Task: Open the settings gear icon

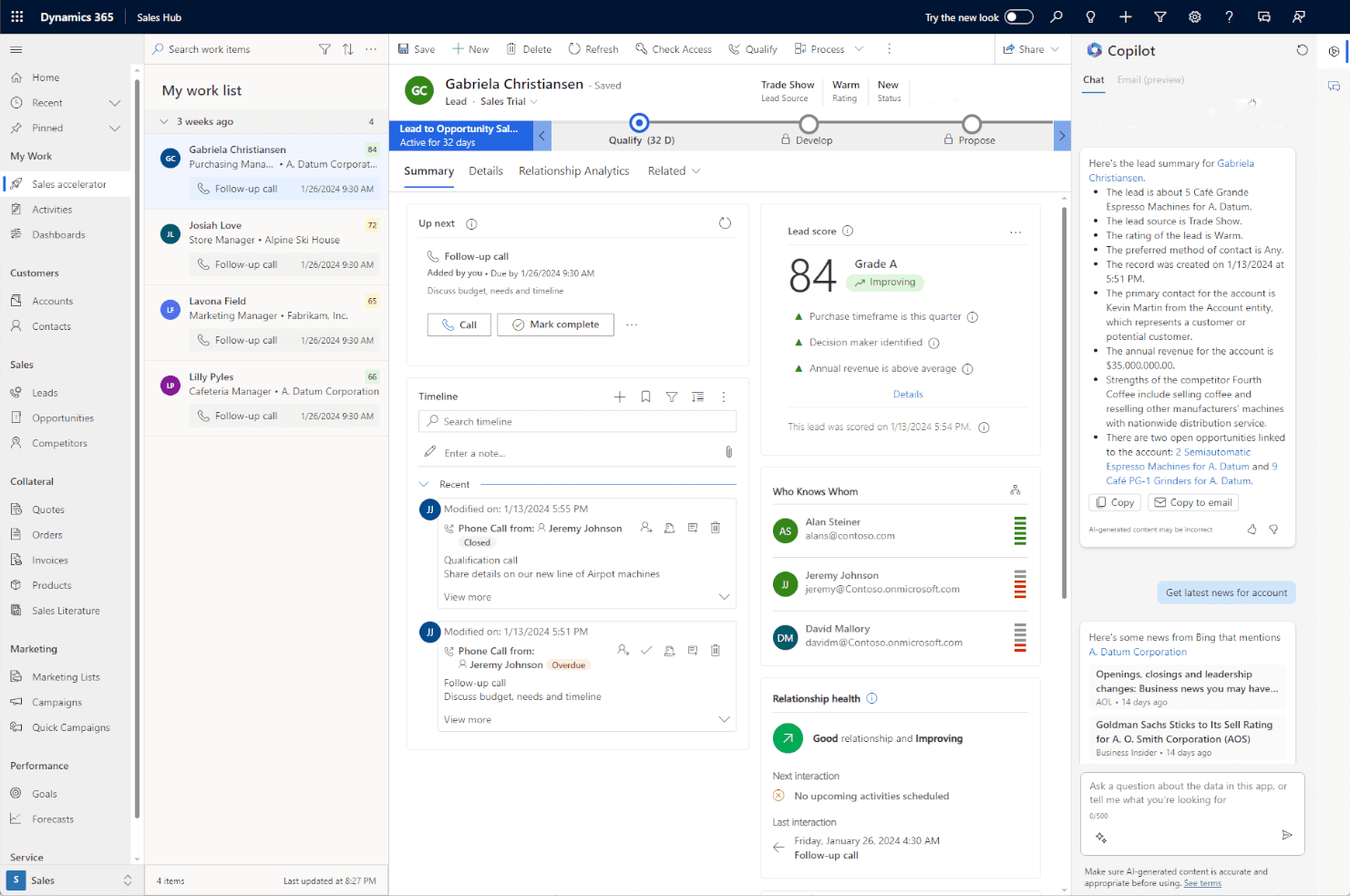Action: click(1195, 16)
